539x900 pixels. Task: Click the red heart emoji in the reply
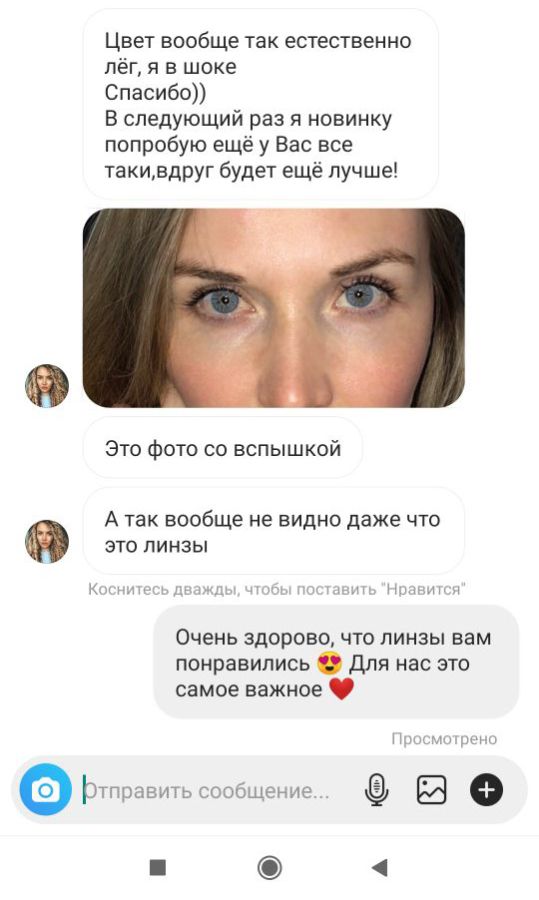[x=342, y=689]
